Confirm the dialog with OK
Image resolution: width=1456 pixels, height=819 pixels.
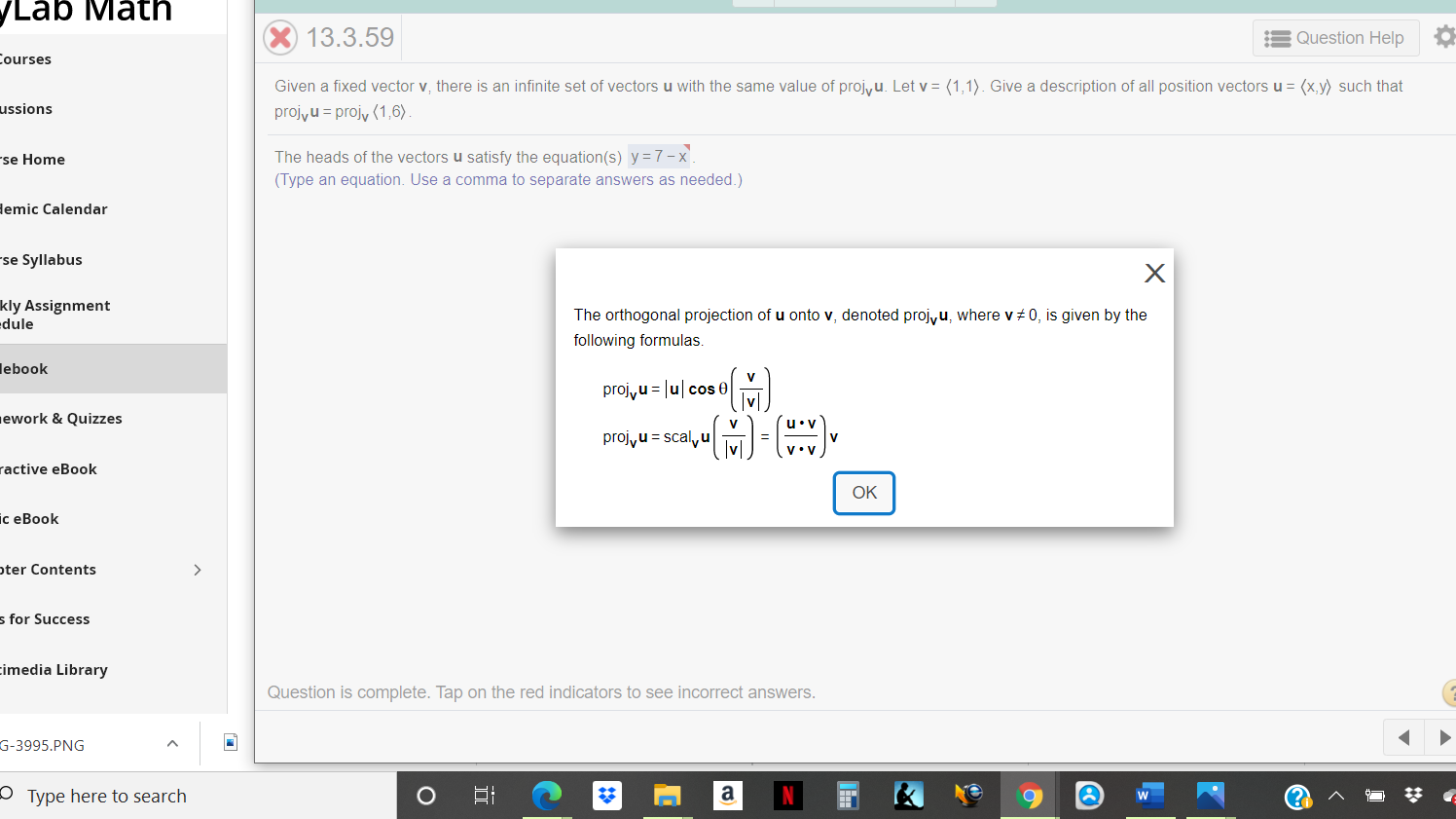[x=864, y=493]
